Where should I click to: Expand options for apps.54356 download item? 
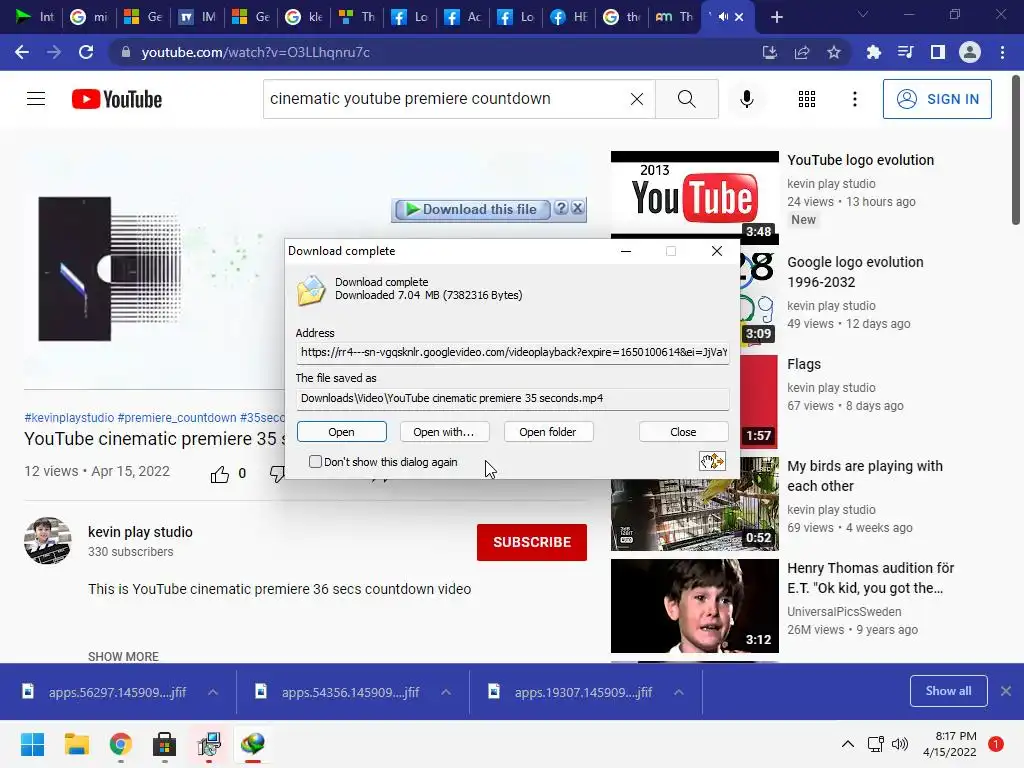pos(446,692)
